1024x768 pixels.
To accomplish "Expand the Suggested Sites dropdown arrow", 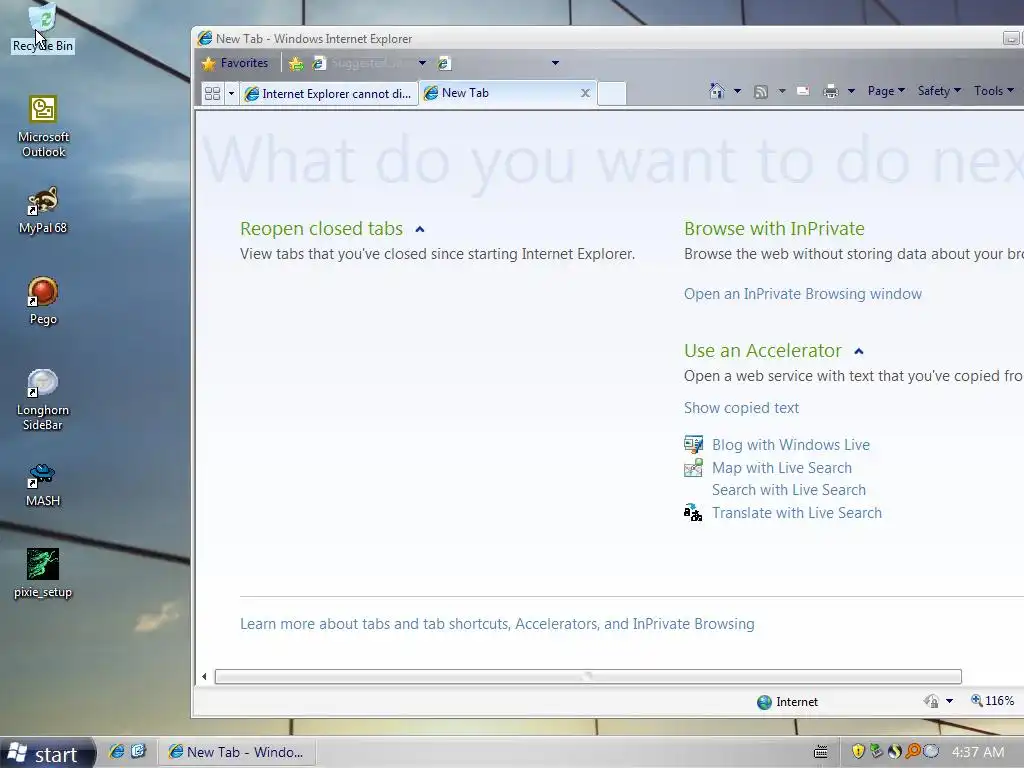I will point(423,63).
